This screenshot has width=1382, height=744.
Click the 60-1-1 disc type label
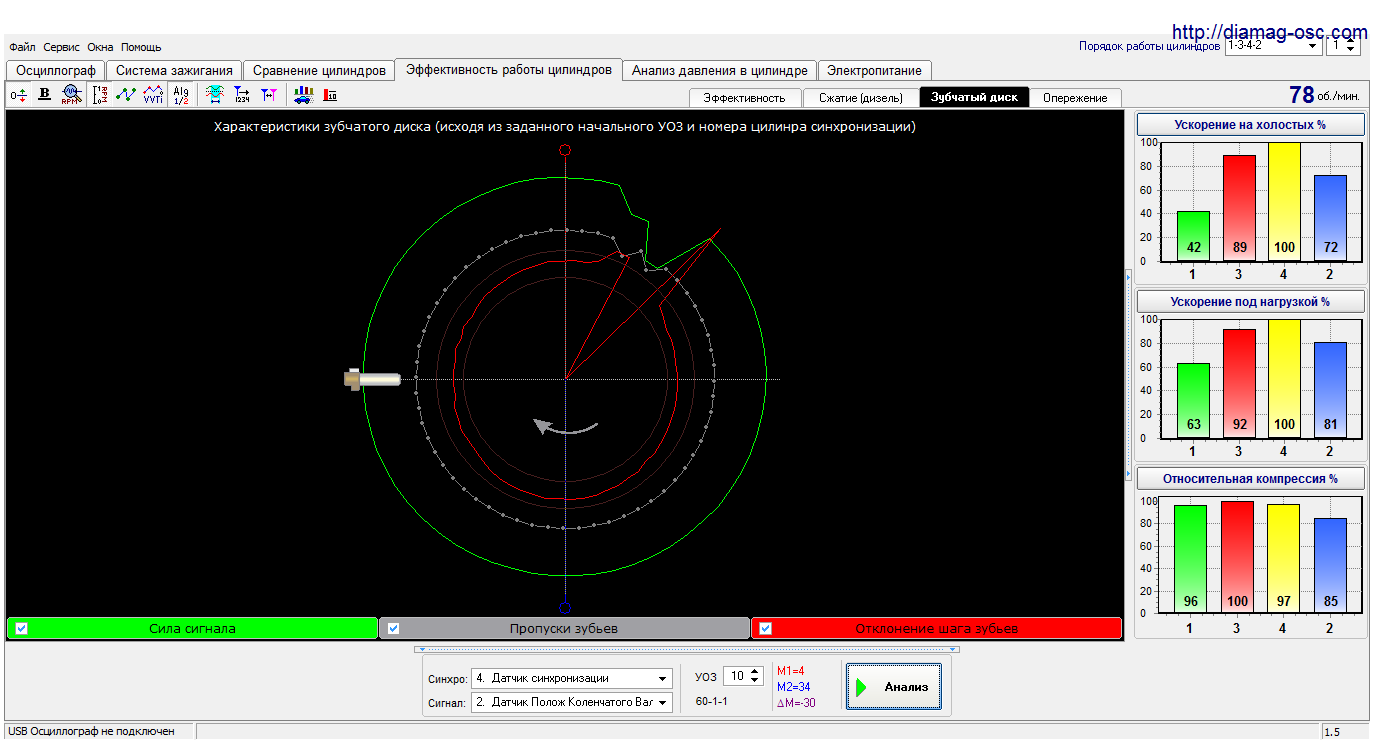click(712, 702)
